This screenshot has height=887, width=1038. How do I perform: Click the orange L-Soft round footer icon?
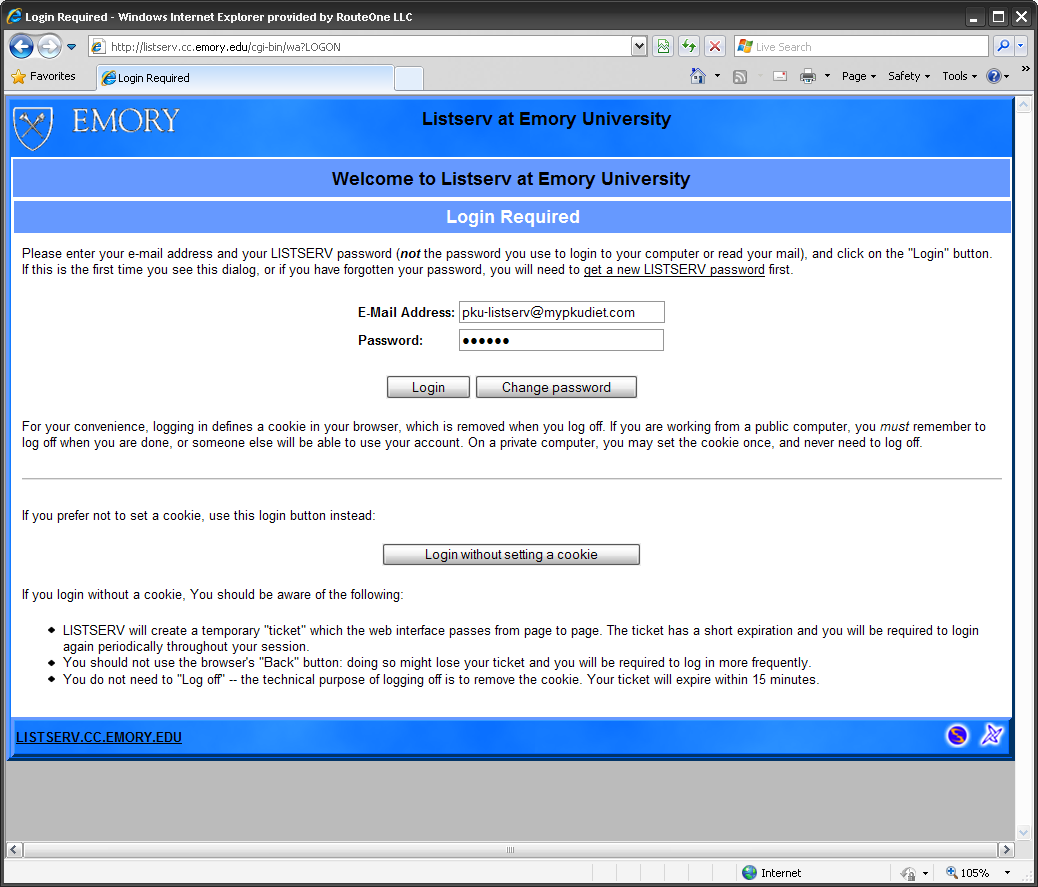(x=957, y=735)
